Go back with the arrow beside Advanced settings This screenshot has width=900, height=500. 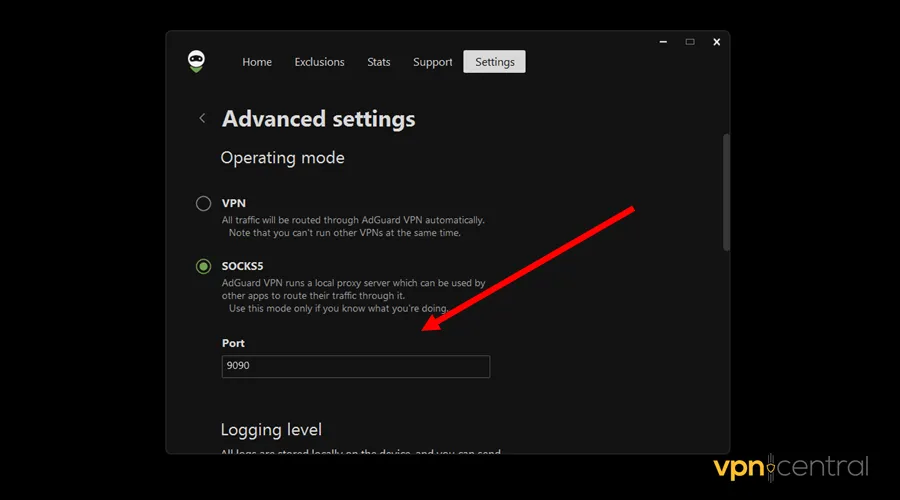point(202,118)
